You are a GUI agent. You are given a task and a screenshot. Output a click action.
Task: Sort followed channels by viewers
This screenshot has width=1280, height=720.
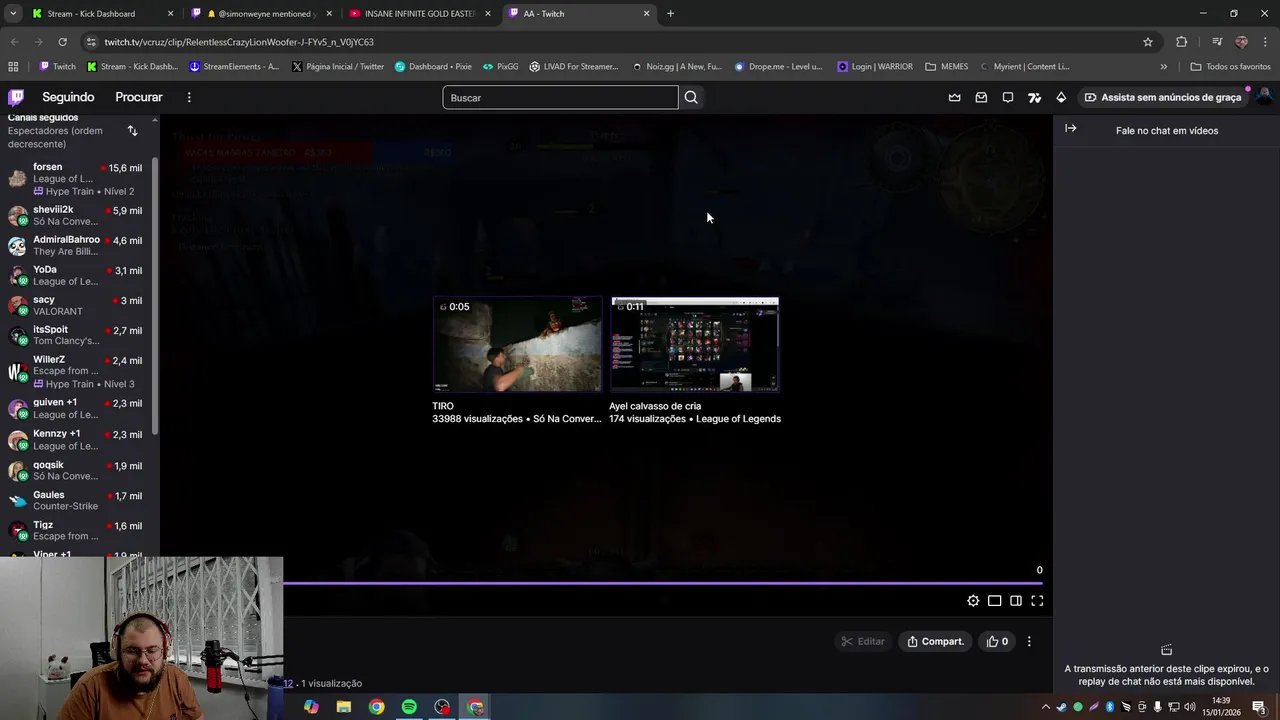(132, 131)
